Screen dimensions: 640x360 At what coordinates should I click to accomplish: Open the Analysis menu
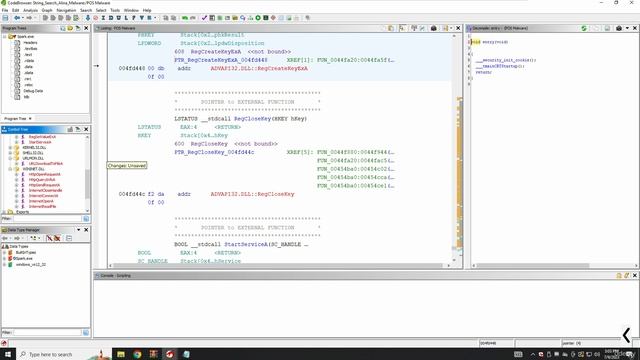click(x=30, y=10)
